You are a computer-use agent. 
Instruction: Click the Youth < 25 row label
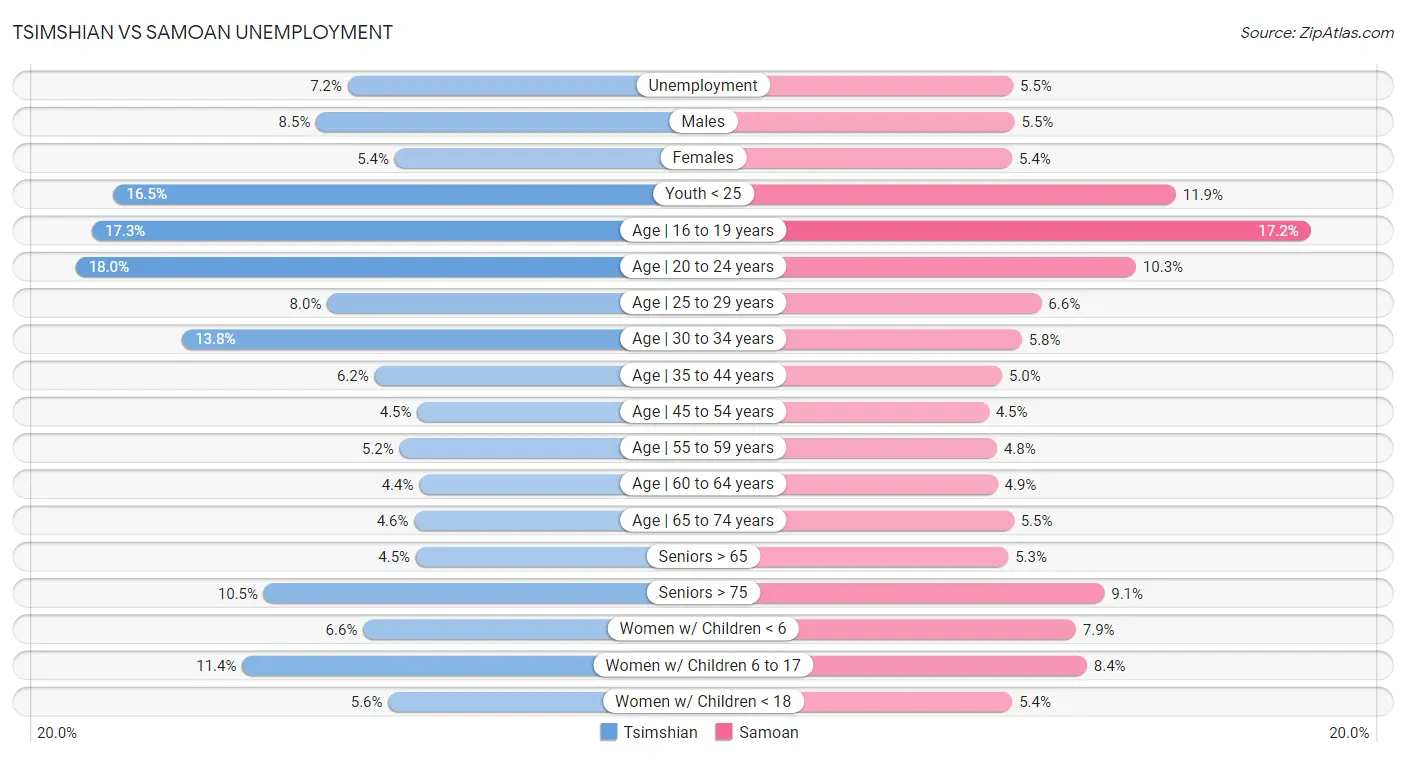[x=703, y=194]
